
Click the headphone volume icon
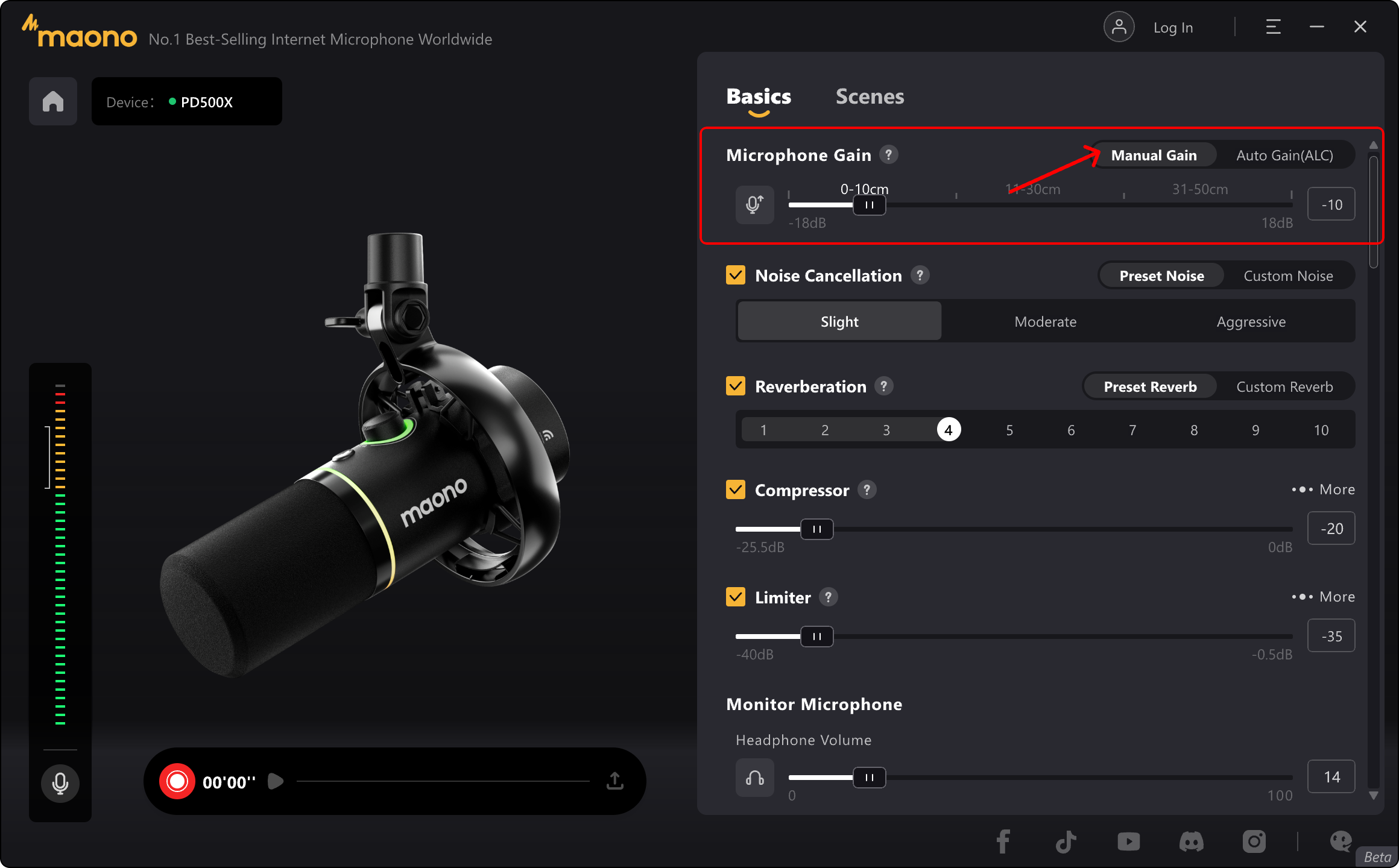pos(754,778)
